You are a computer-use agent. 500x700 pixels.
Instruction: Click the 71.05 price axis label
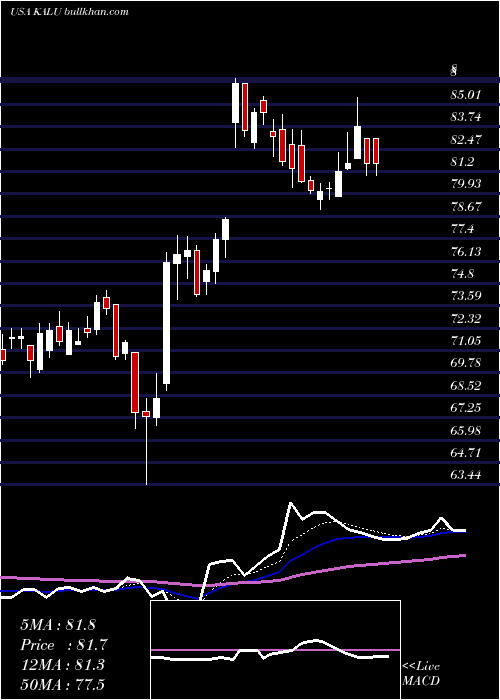coord(466,341)
